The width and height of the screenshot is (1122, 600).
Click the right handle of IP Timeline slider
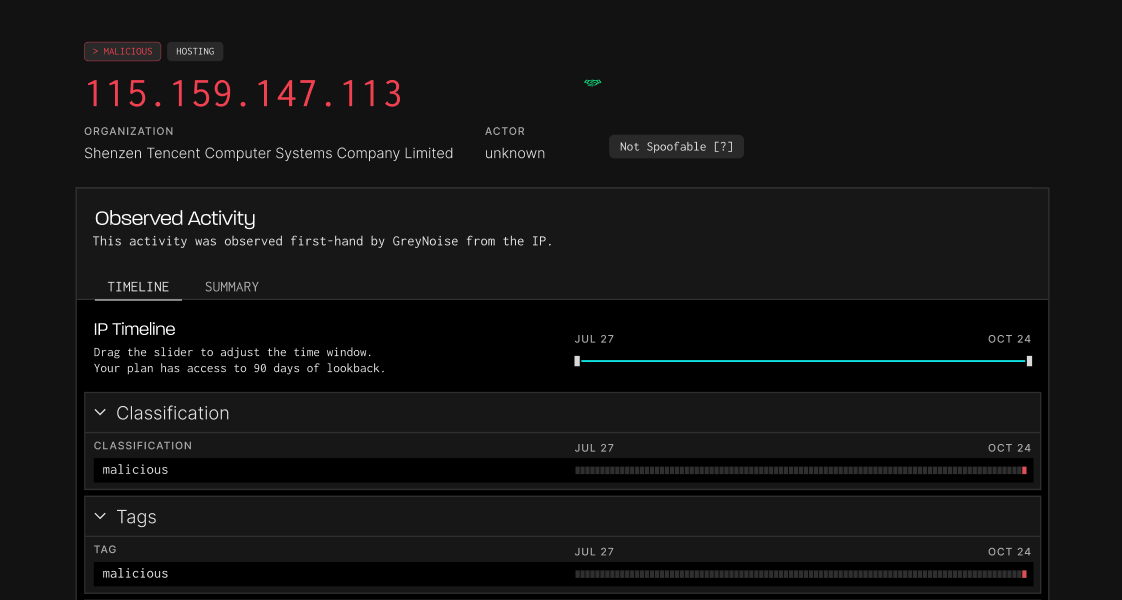1030,361
